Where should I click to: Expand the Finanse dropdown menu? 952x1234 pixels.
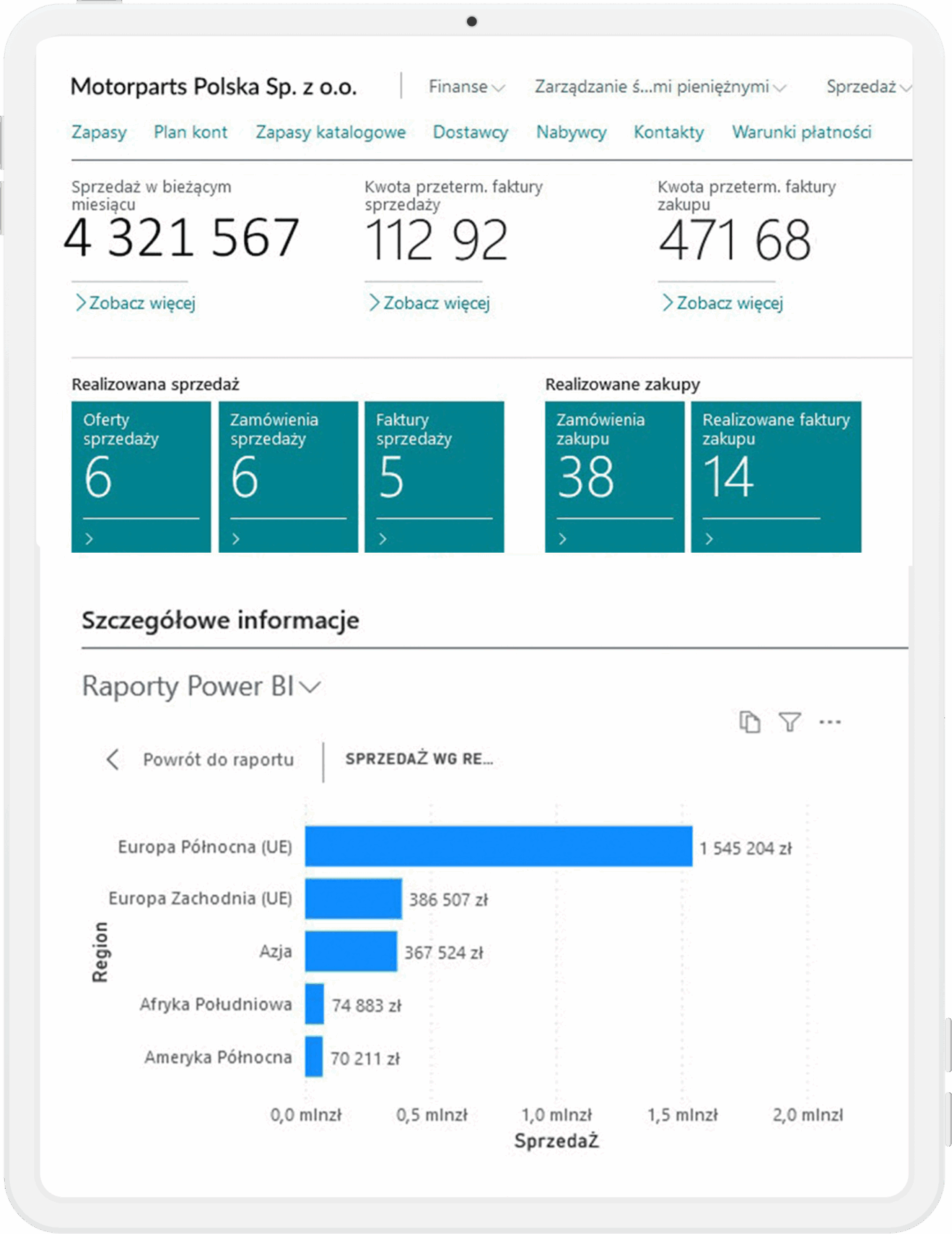click(466, 87)
